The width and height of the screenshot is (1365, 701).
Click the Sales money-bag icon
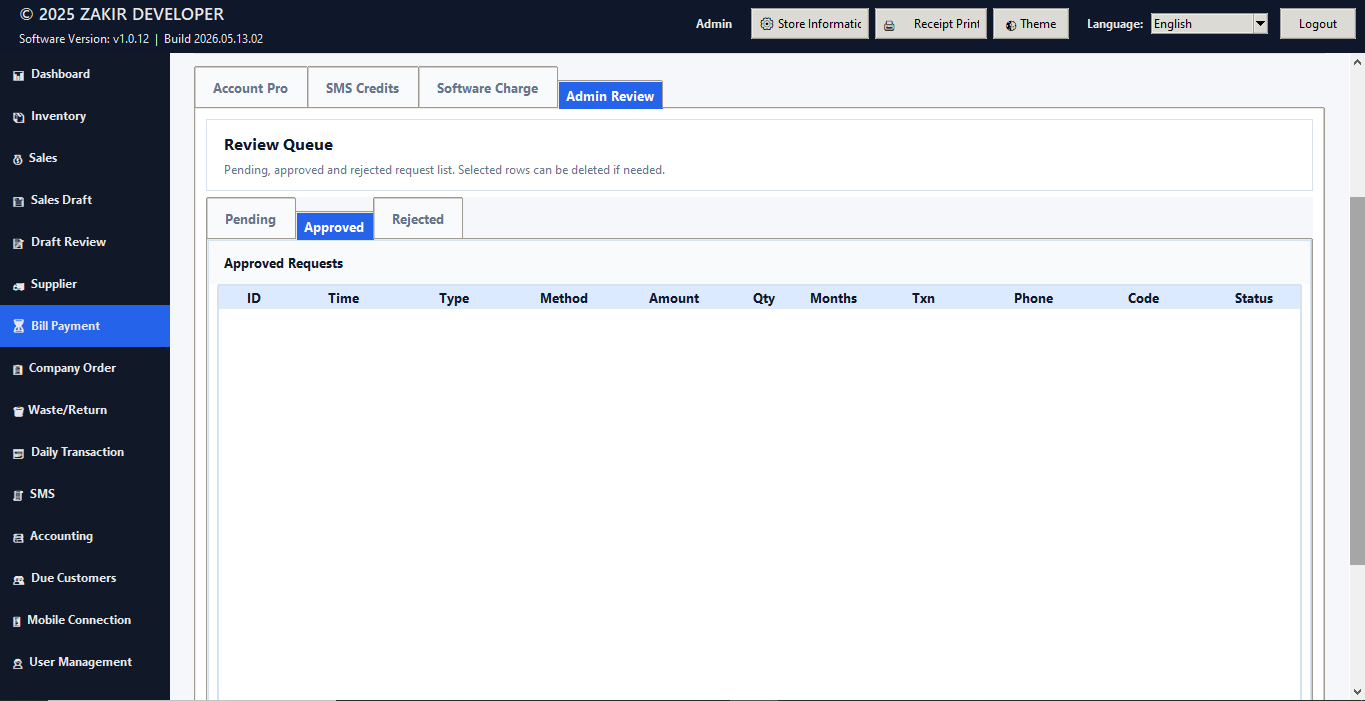pos(18,159)
